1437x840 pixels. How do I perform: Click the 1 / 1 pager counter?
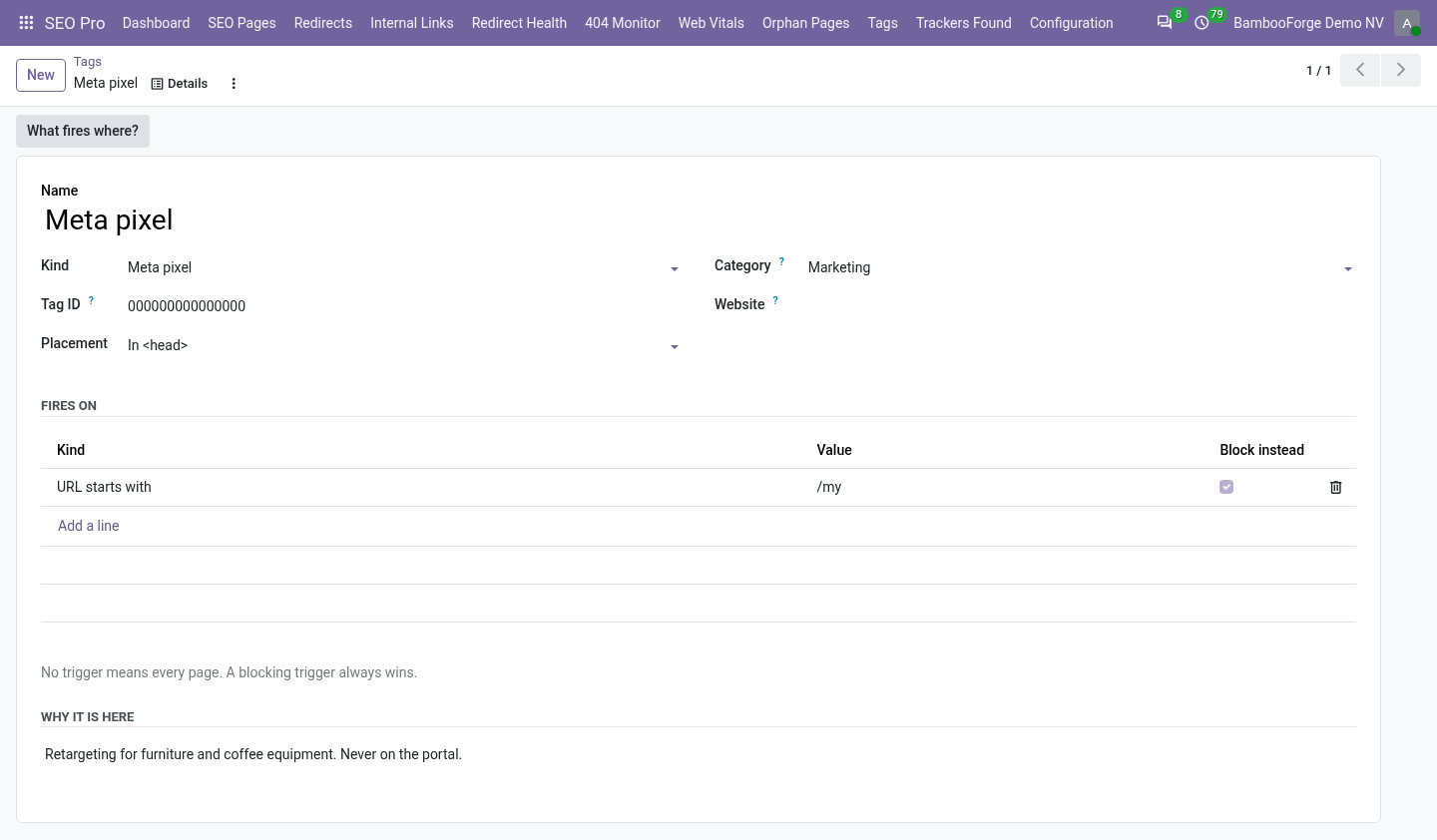click(x=1319, y=71)
